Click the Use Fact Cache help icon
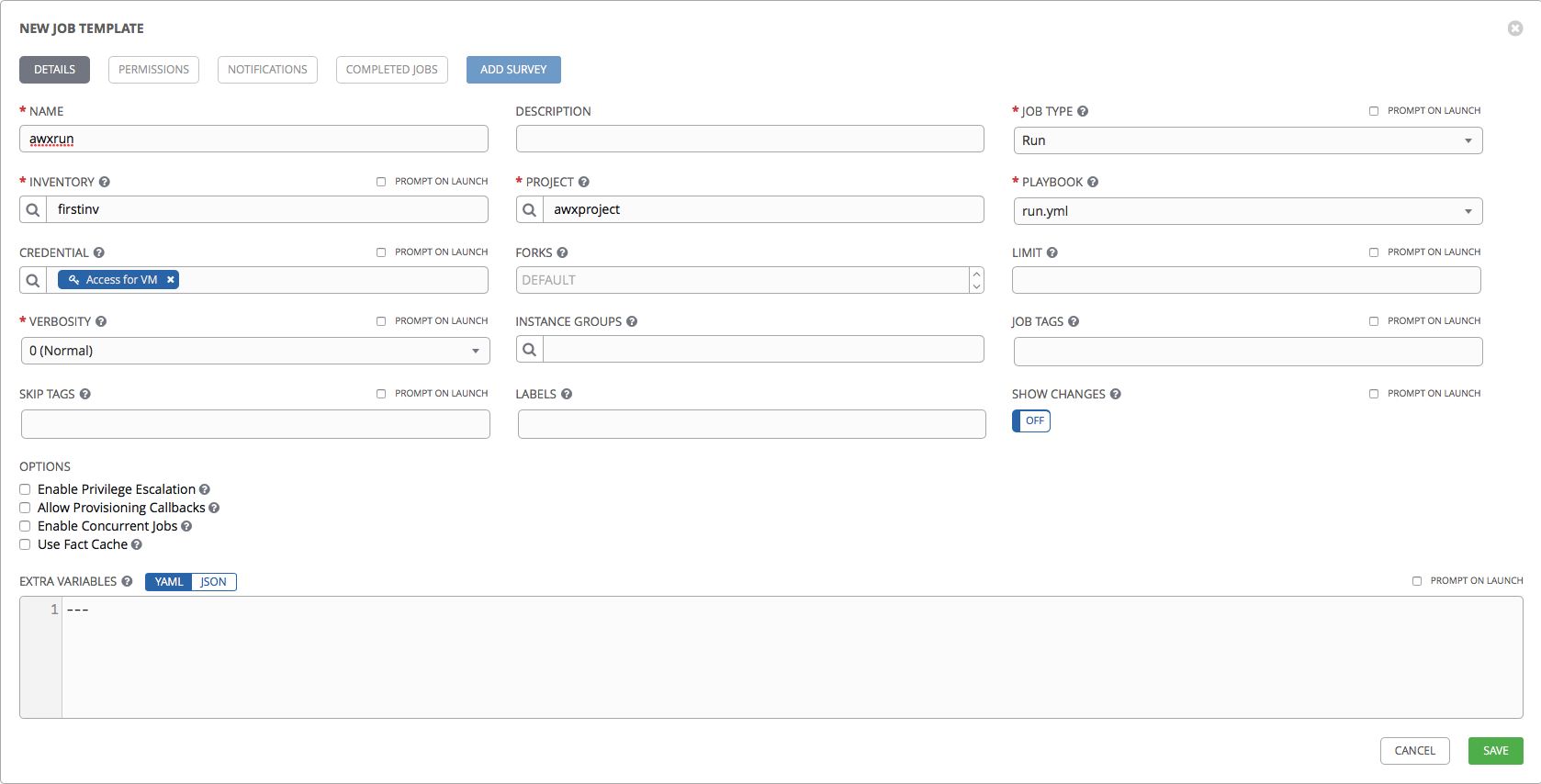The height and width of the screenshot is (784, 1541). (137, 544)
